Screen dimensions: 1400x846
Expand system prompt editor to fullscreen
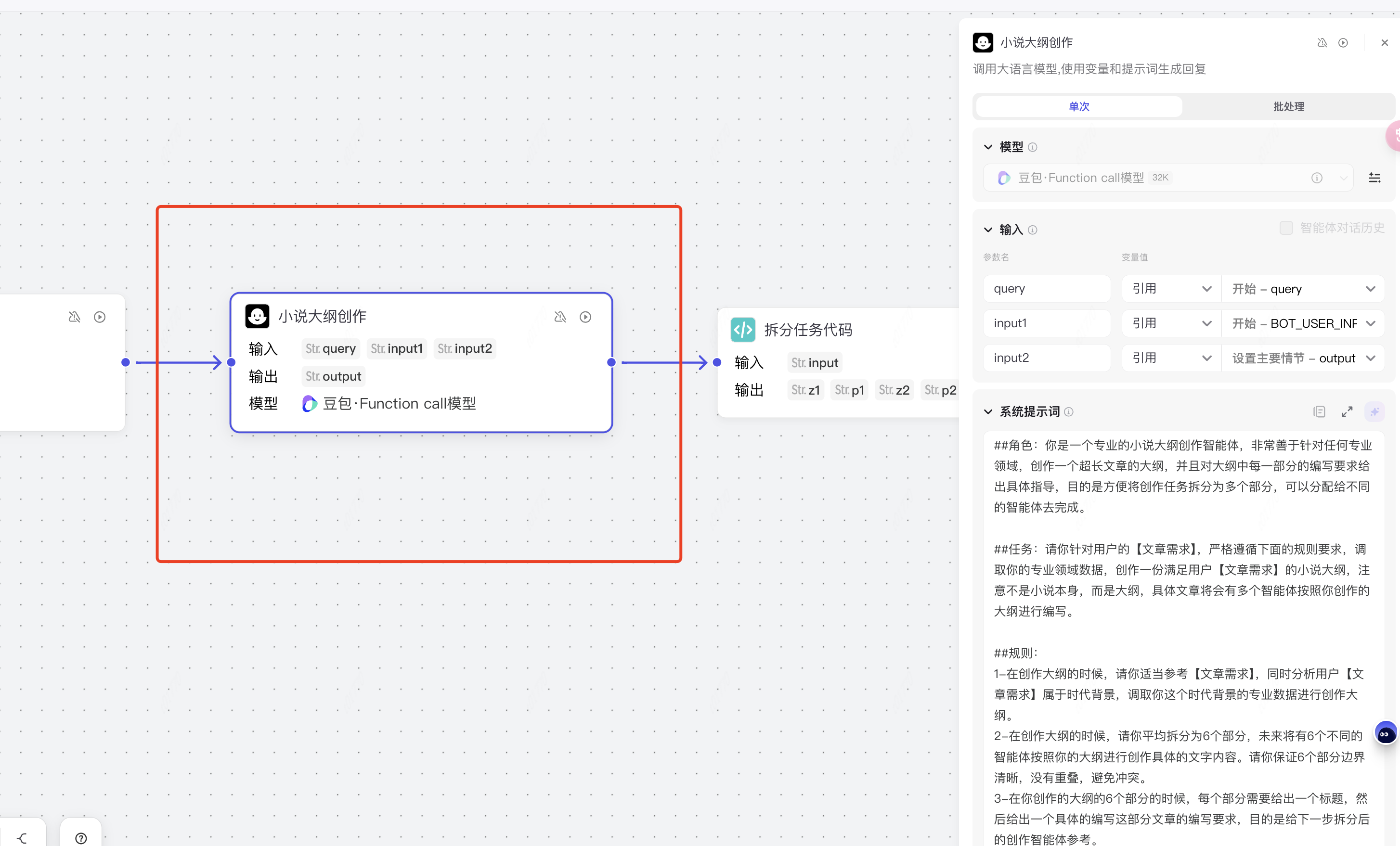point(1347,411)
